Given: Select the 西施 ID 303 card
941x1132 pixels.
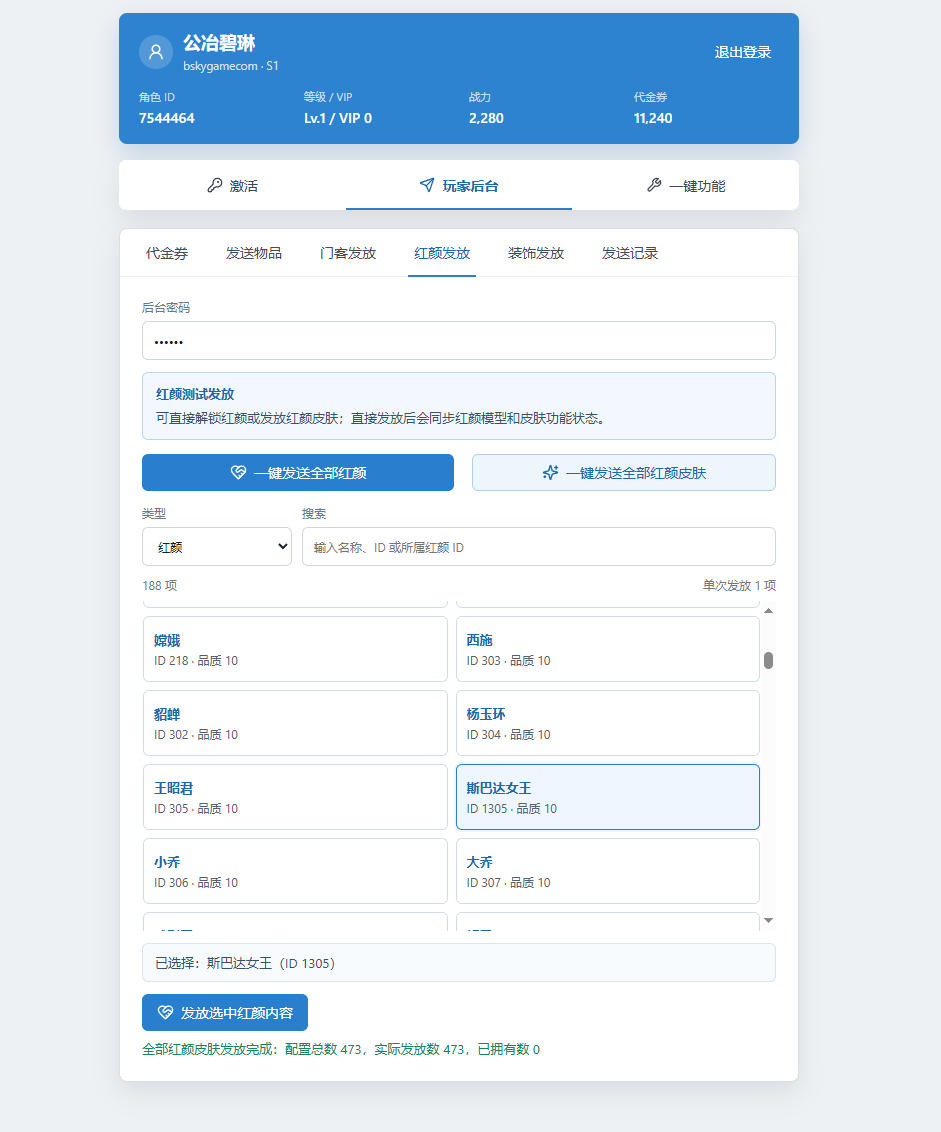Looking at the screenshot, I should (607, 649).
